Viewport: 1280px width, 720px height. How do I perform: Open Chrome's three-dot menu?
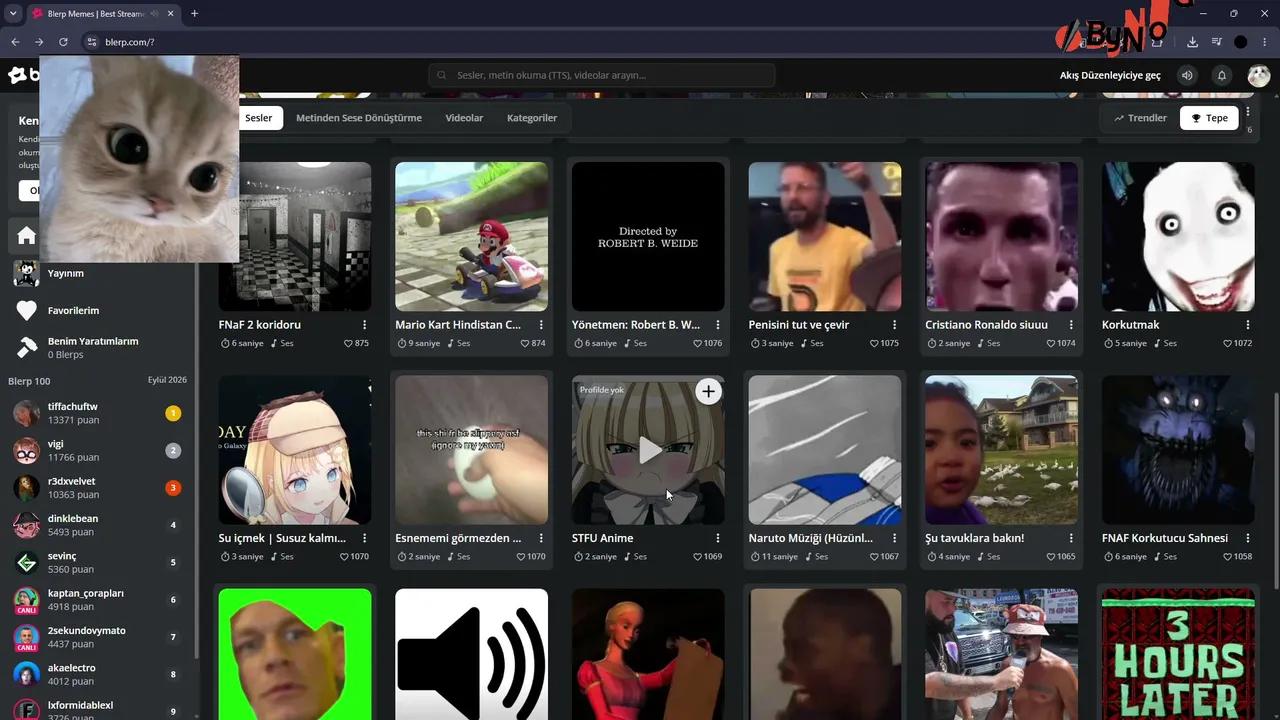coord(1265,42)
